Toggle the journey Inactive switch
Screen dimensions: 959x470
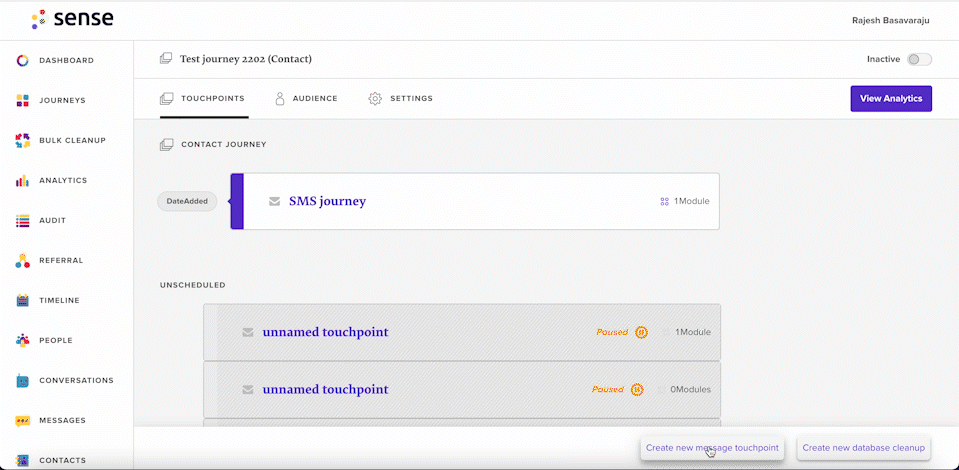coord(919,59)
